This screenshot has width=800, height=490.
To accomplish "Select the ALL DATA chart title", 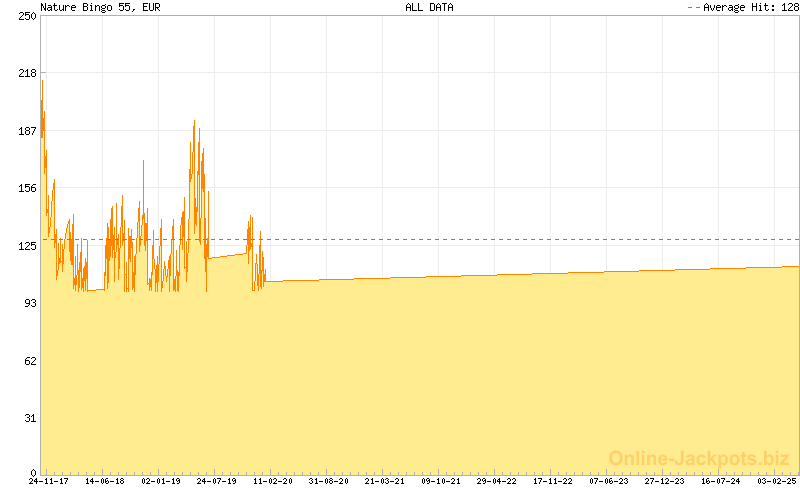I will pyautogui.click(x=429, y=7).
